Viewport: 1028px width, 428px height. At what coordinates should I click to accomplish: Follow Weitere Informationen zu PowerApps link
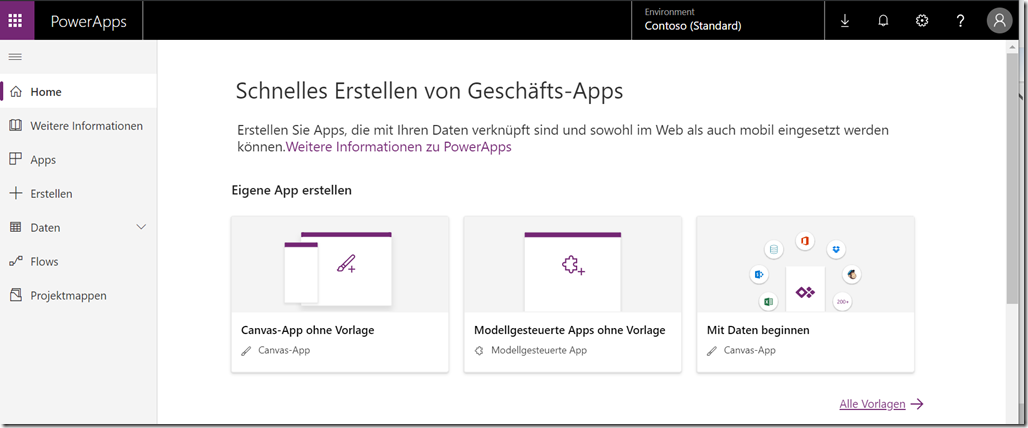[399, 147]
